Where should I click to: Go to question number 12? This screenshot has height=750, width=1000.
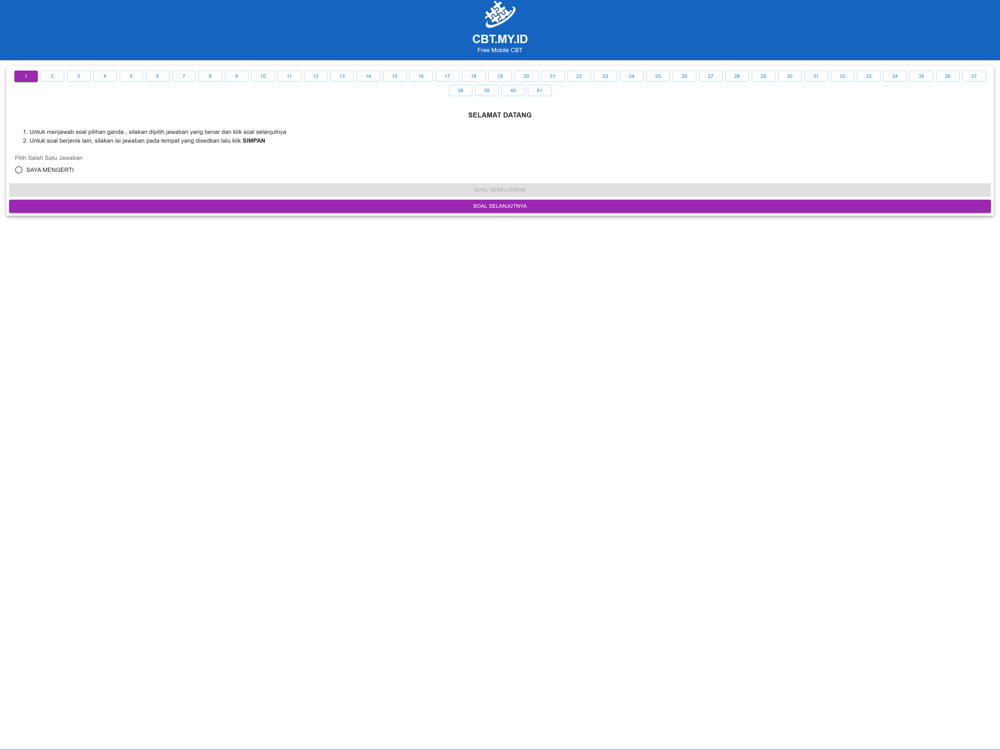316,76
